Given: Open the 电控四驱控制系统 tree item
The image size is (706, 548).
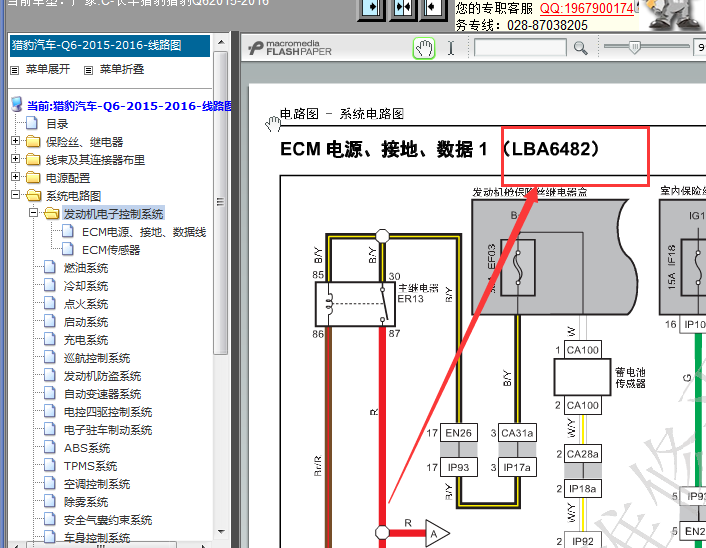Looking at the screenshot, I should (108, 412).
